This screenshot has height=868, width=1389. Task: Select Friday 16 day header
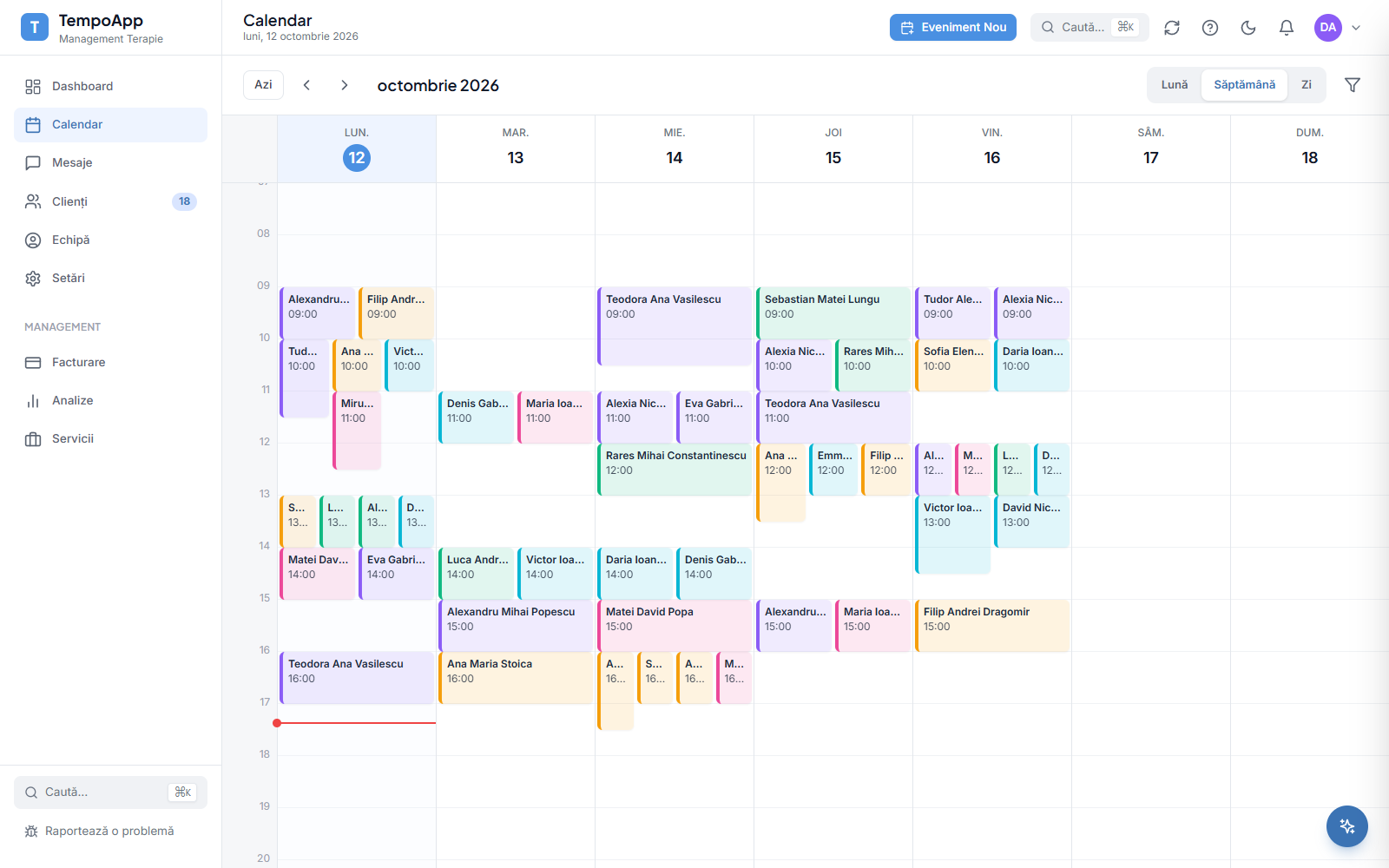(x=992, y=148)
